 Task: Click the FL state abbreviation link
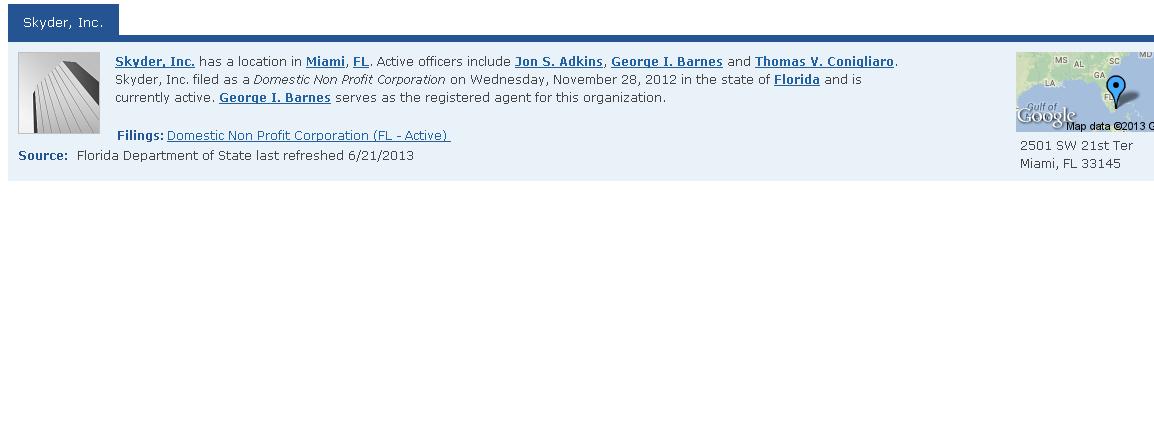[x=361, y=62]
